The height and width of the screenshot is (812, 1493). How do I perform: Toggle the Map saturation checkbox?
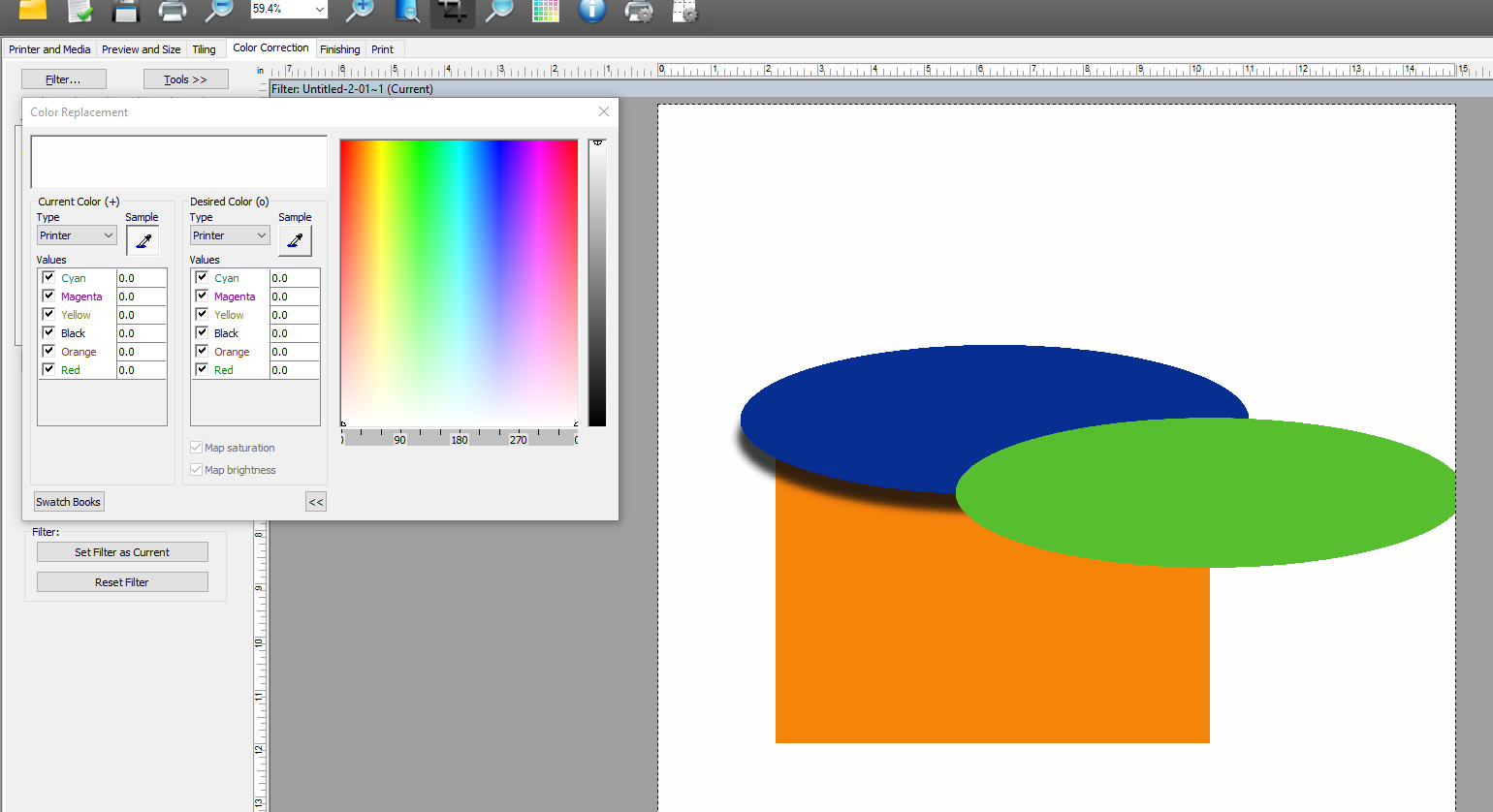point(196,448)
